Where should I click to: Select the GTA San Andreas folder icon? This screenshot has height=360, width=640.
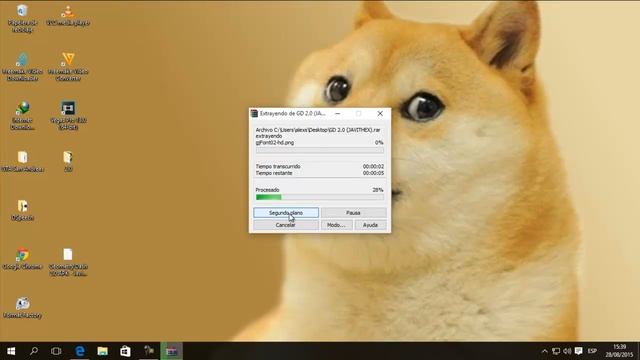[x=22, y=162]
